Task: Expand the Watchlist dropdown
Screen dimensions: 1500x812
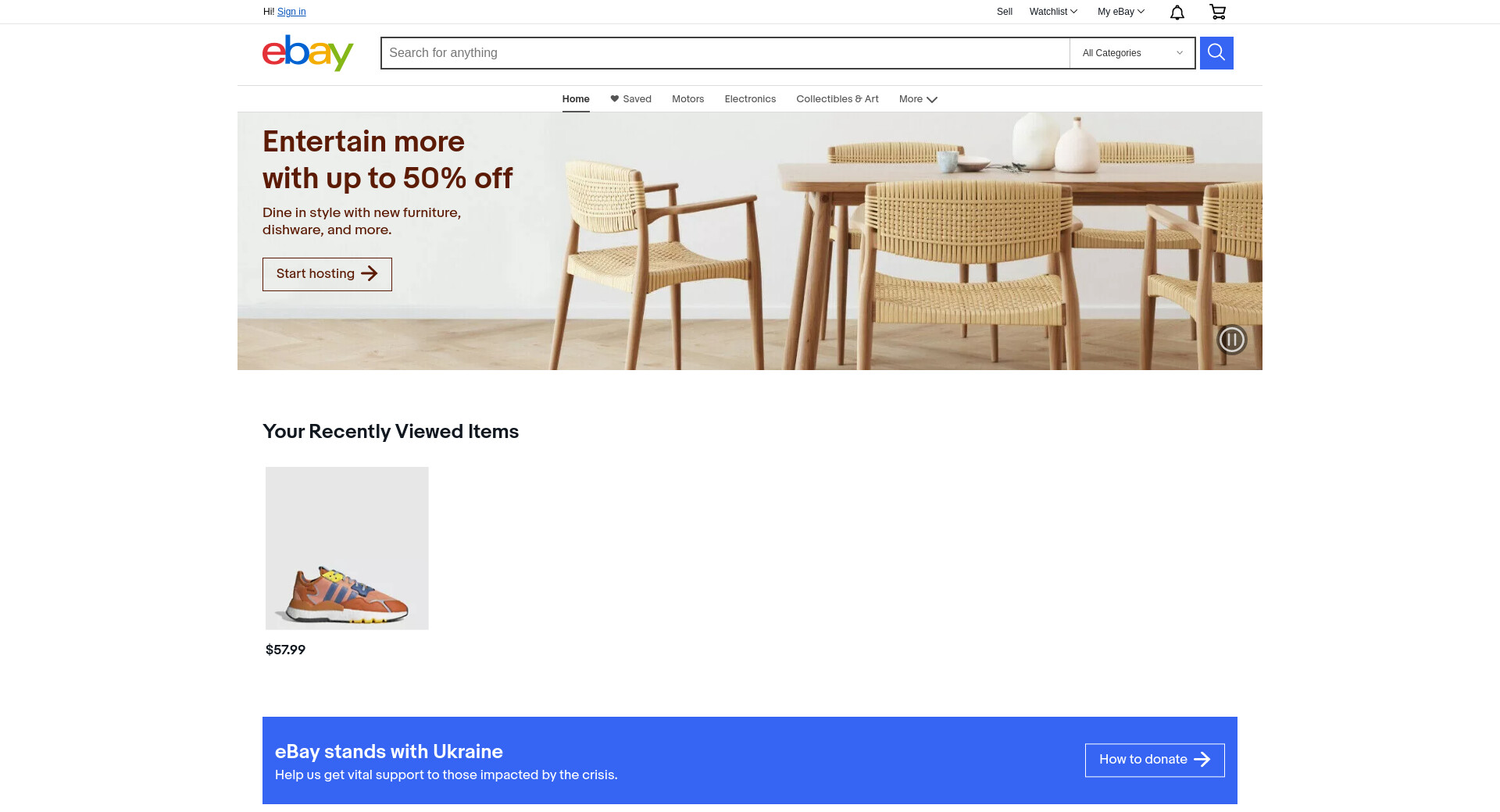Action: 1053,12
